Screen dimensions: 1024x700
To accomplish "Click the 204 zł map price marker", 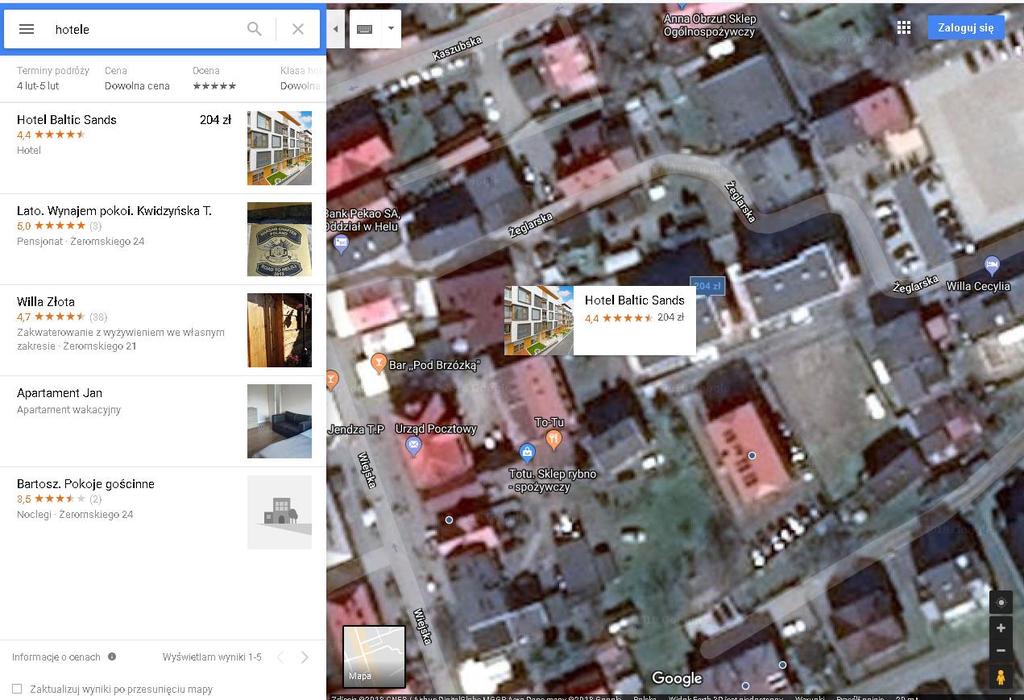I will pyautogui.click(x=707, y=287).
